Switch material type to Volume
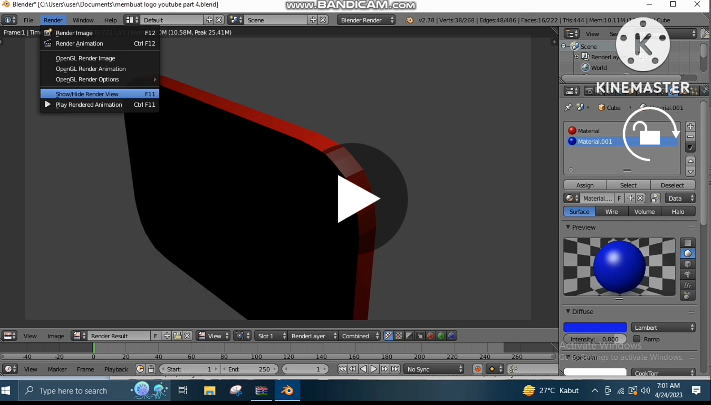 644,211
